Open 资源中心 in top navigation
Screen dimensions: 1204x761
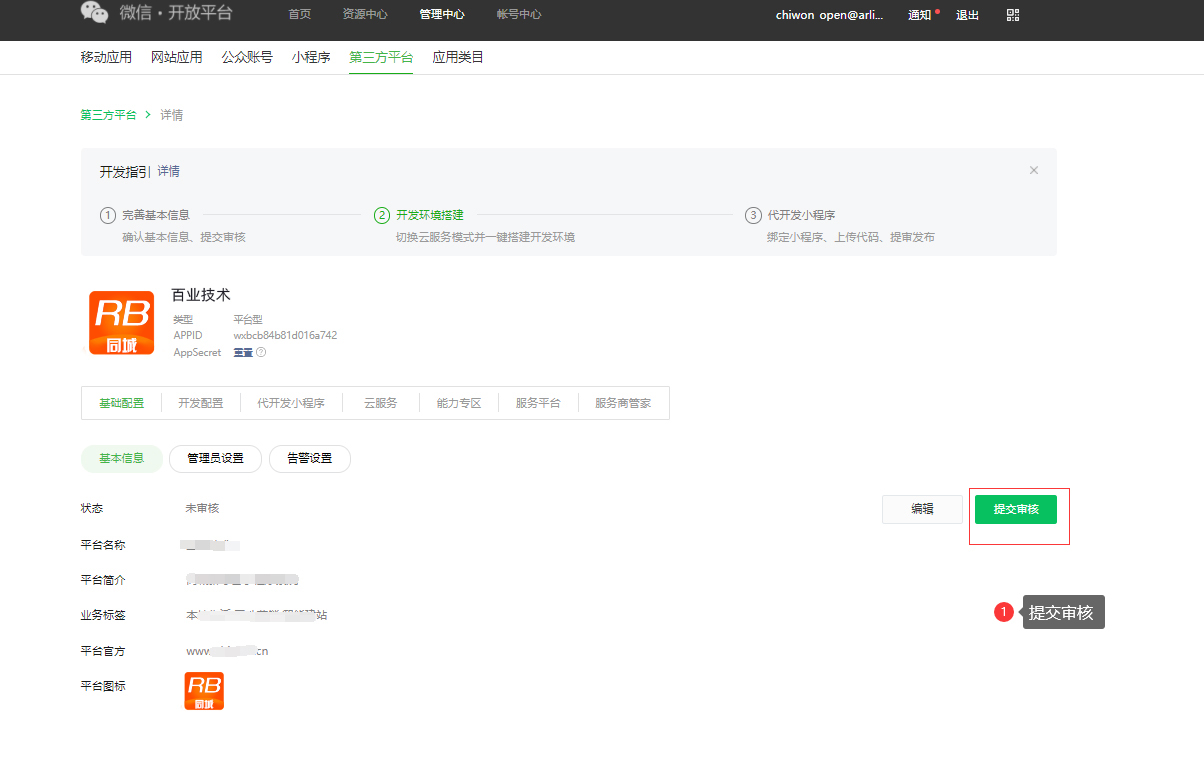click(364, 14)
